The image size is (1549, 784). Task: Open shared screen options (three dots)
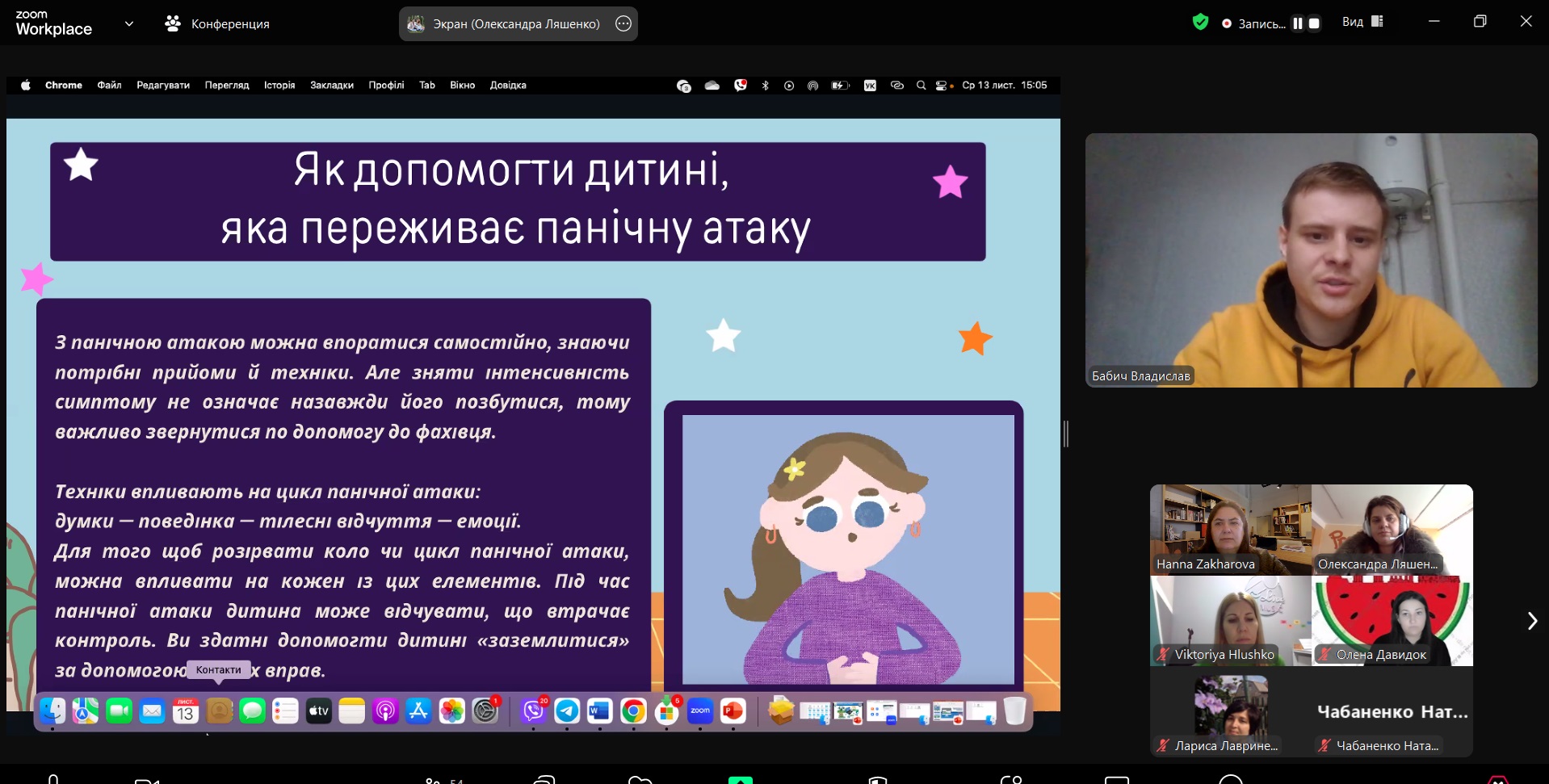coord(623,23)
